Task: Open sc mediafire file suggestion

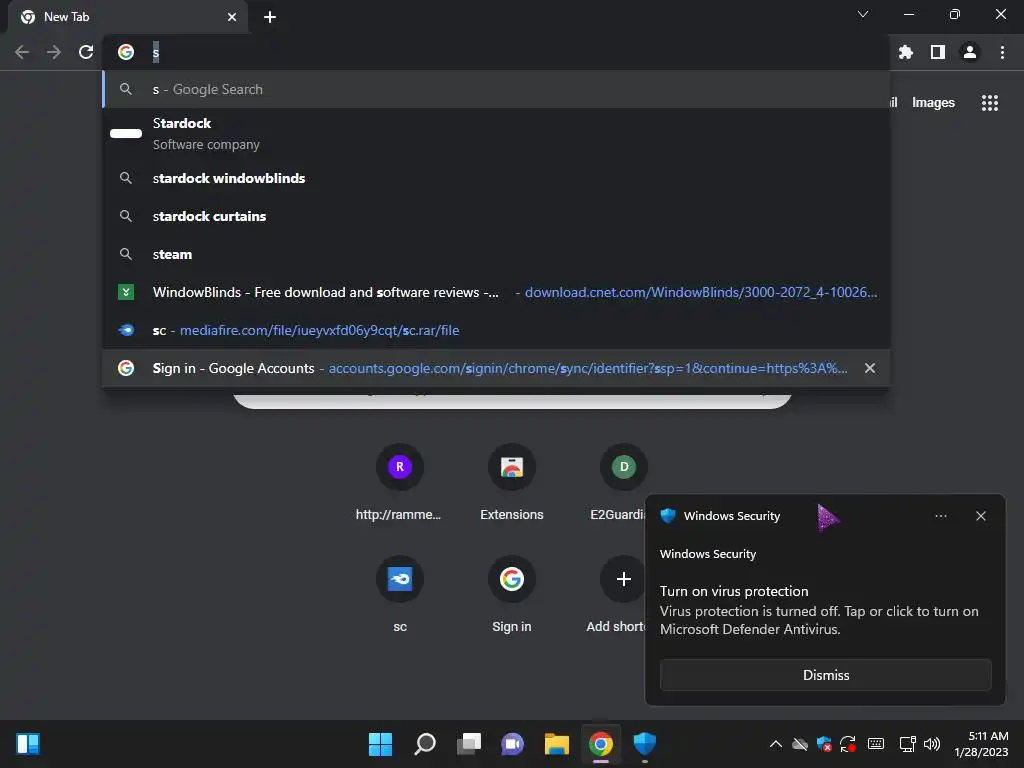Action: 496,330
